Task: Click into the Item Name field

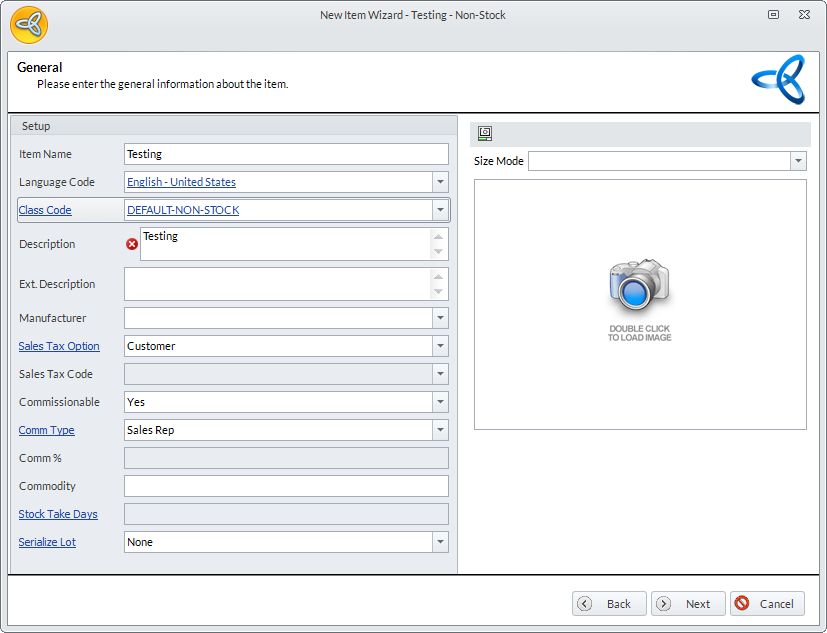Action: [286, 154]
